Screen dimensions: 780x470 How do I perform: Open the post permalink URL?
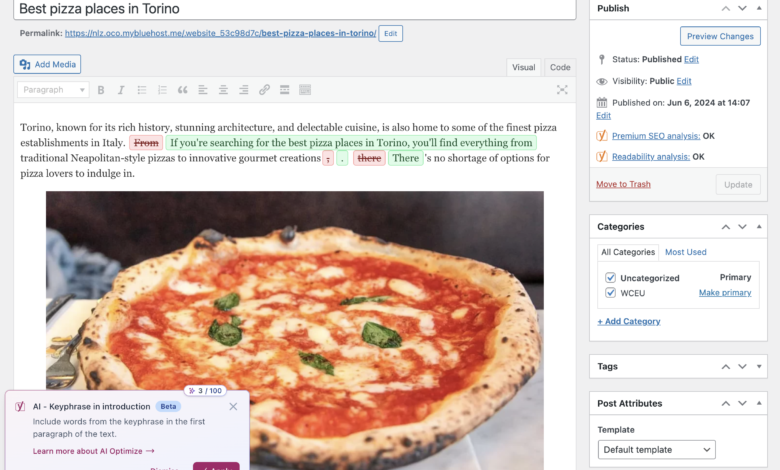coord(220,33)
